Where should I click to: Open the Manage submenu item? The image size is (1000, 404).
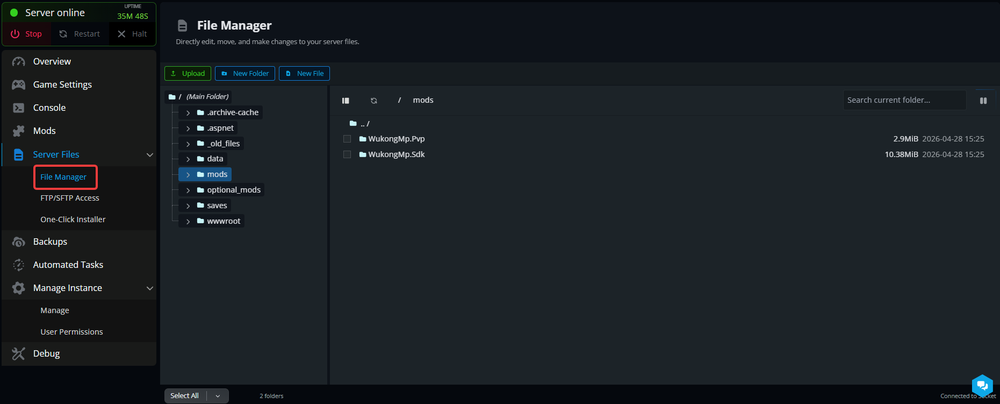55,310
